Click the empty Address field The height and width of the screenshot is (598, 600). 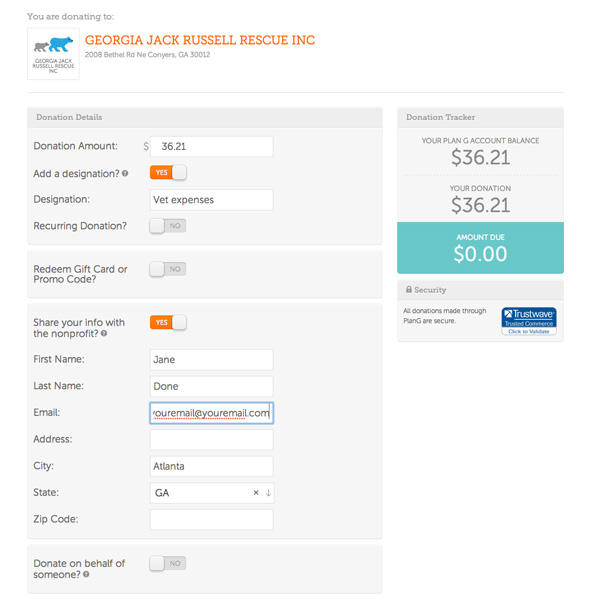click(212, 440)
